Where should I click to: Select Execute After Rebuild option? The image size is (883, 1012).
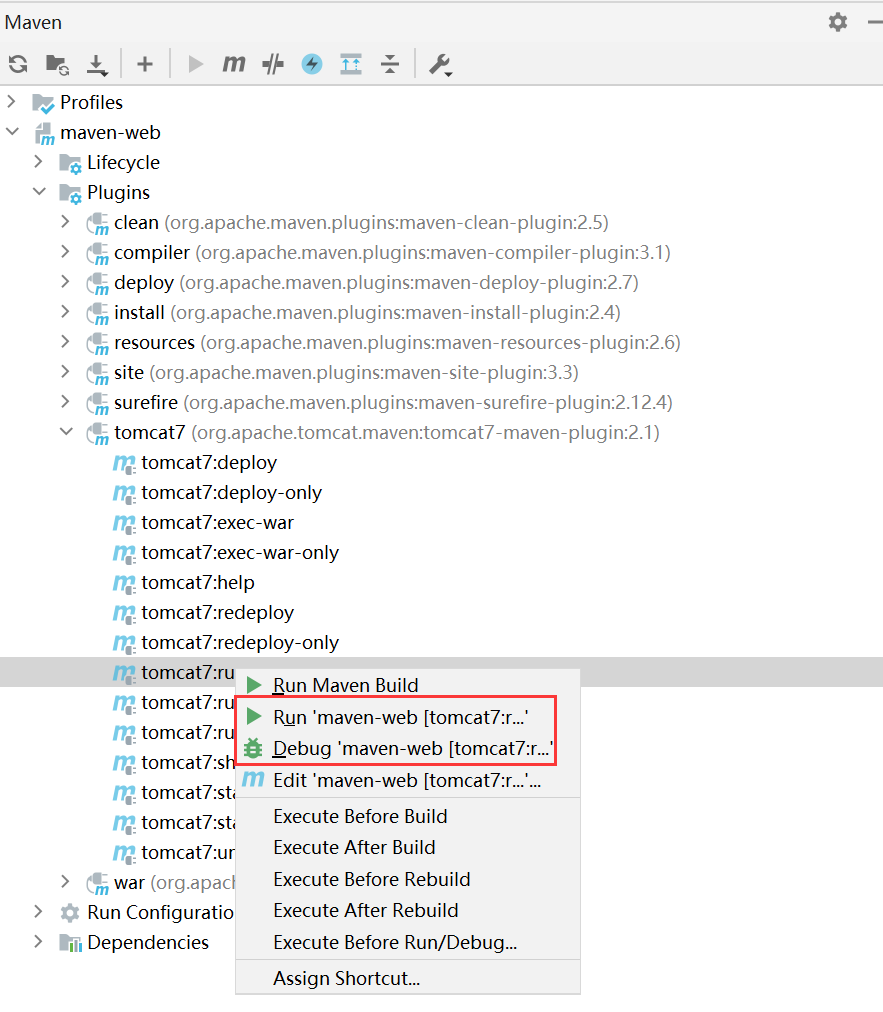pyautogui.click(x=408, y=910)
